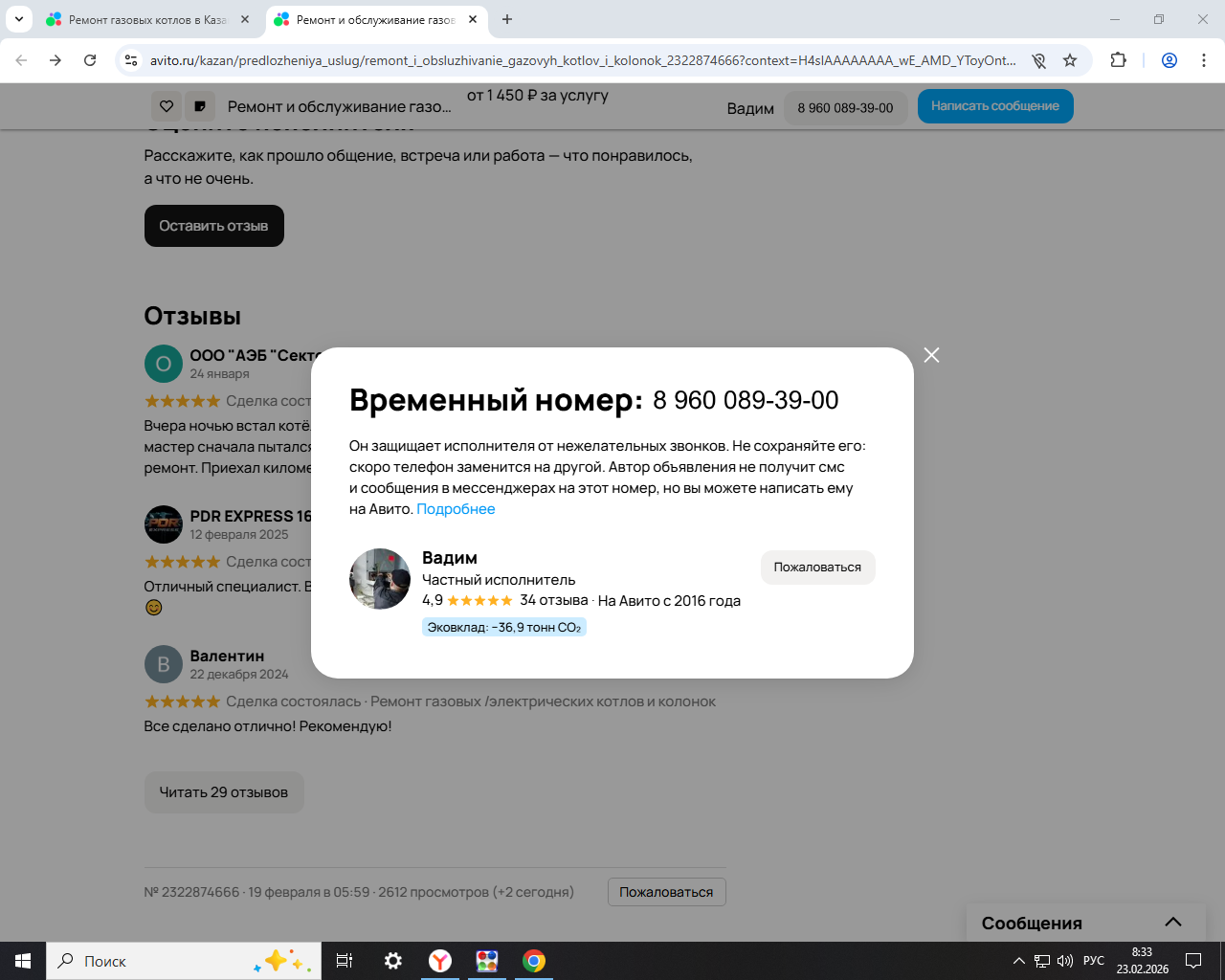The height and width of the screenshot is (980, 1225).
Task: Open note icon next to heart
Action: pyautogui.click(x=200, y=106)
